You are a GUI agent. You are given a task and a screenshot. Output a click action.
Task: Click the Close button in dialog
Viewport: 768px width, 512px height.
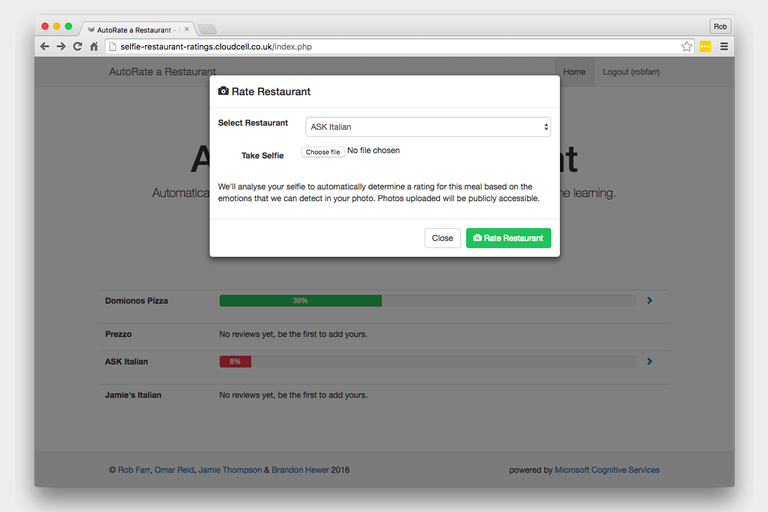[x=442, y=238]
